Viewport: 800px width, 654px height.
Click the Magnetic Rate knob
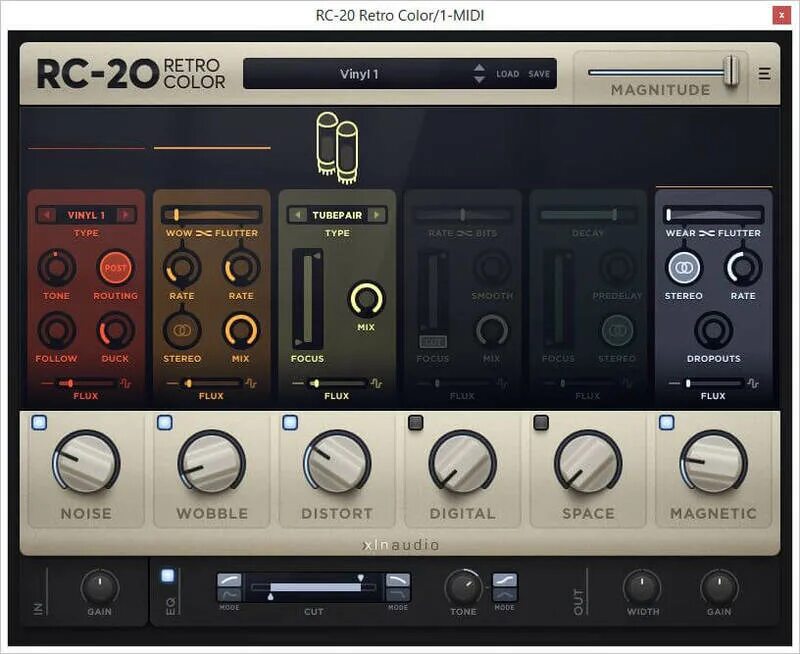[x=743, y=267]
